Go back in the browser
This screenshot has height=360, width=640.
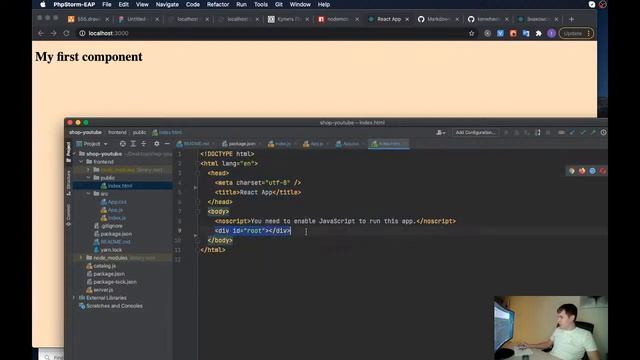click(40, 33)
